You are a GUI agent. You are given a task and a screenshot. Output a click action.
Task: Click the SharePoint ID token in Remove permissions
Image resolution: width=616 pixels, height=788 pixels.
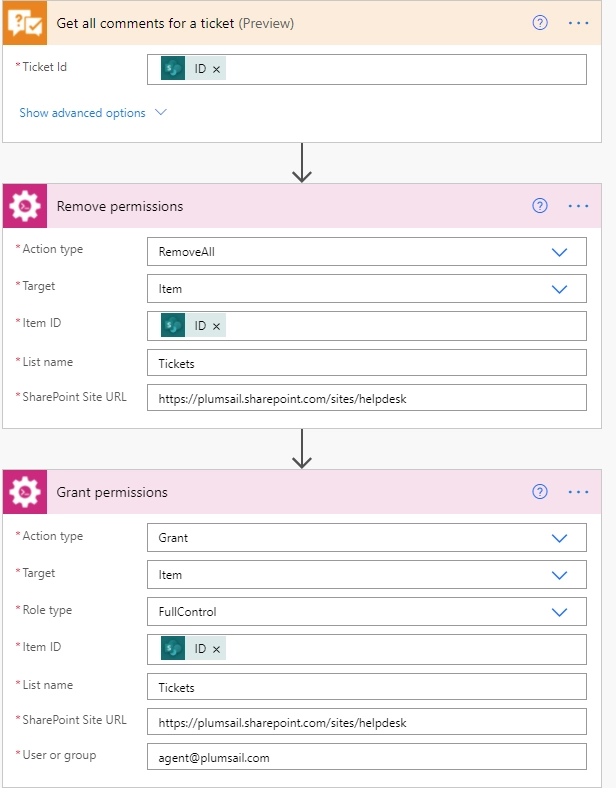(193, 326)
